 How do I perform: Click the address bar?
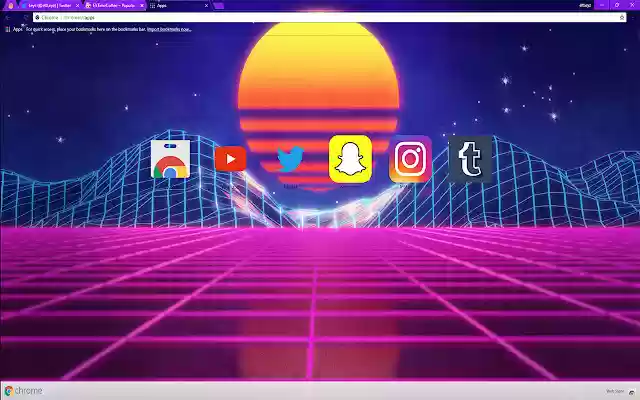pos(330,18)
